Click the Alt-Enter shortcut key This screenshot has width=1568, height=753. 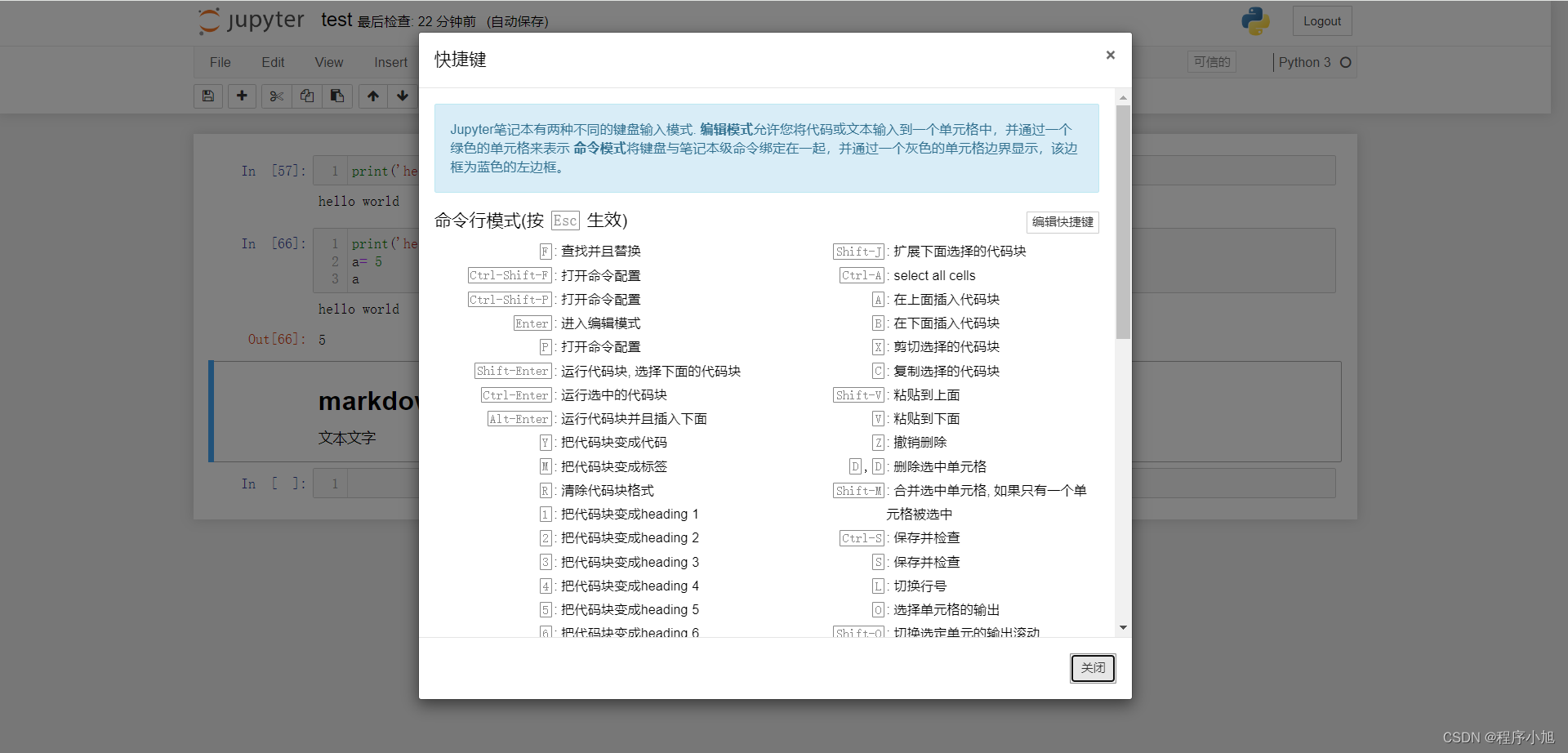tap(519, 419)
